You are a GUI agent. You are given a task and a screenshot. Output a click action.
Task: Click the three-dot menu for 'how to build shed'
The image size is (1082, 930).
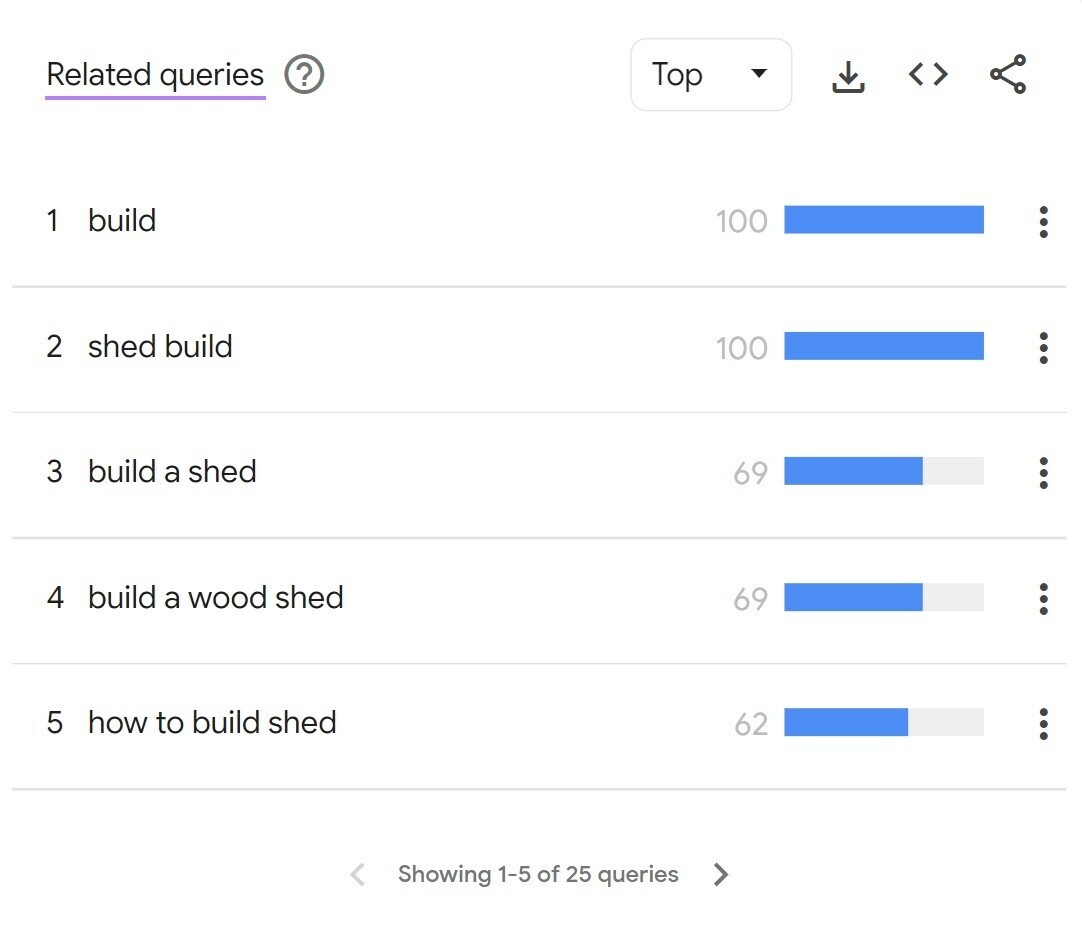1043,723
